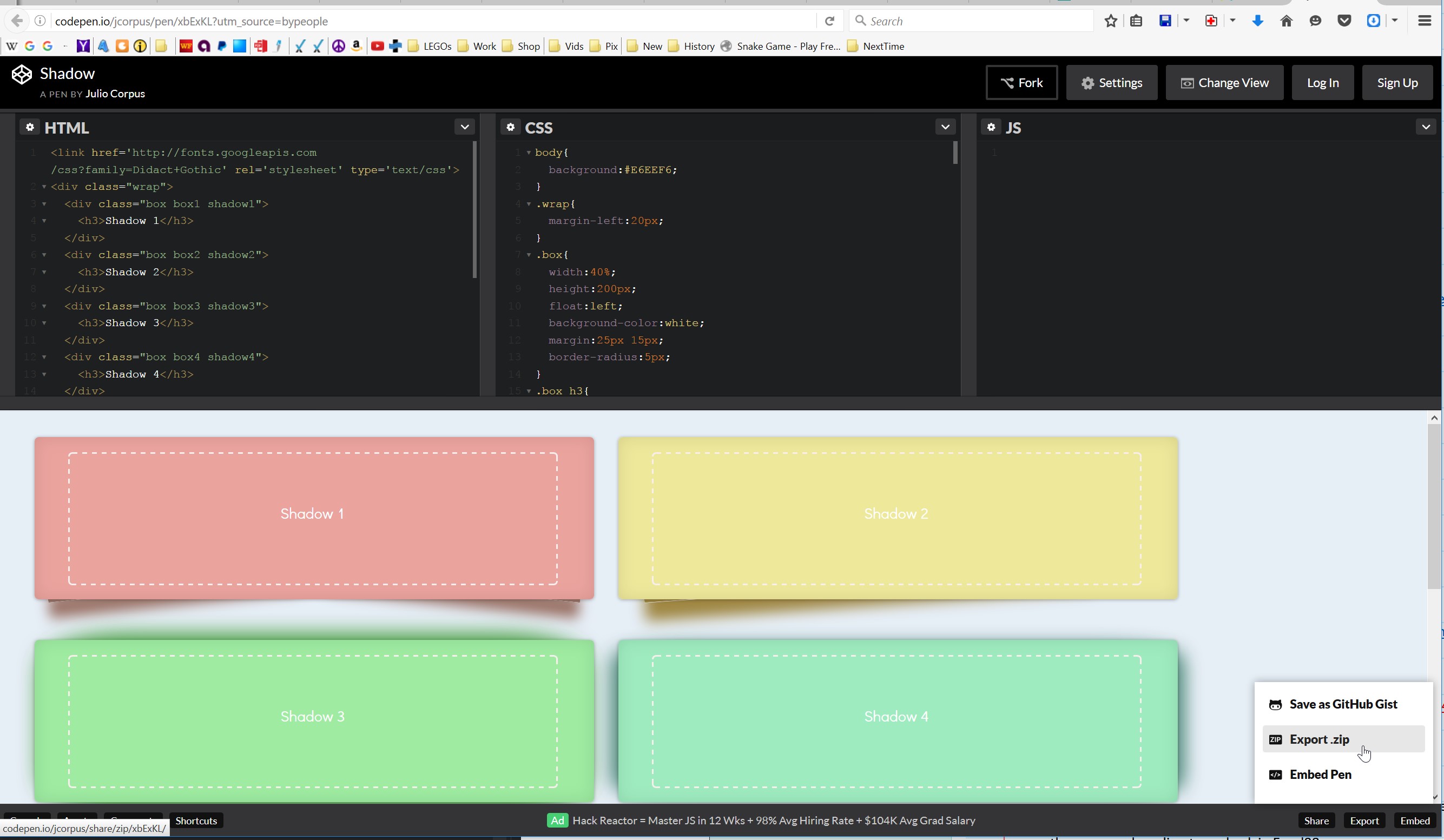Choose Export .zip menu entry
Image resolution: width=1444 pixels, height=840 pixels.
tap(1319, 739)
